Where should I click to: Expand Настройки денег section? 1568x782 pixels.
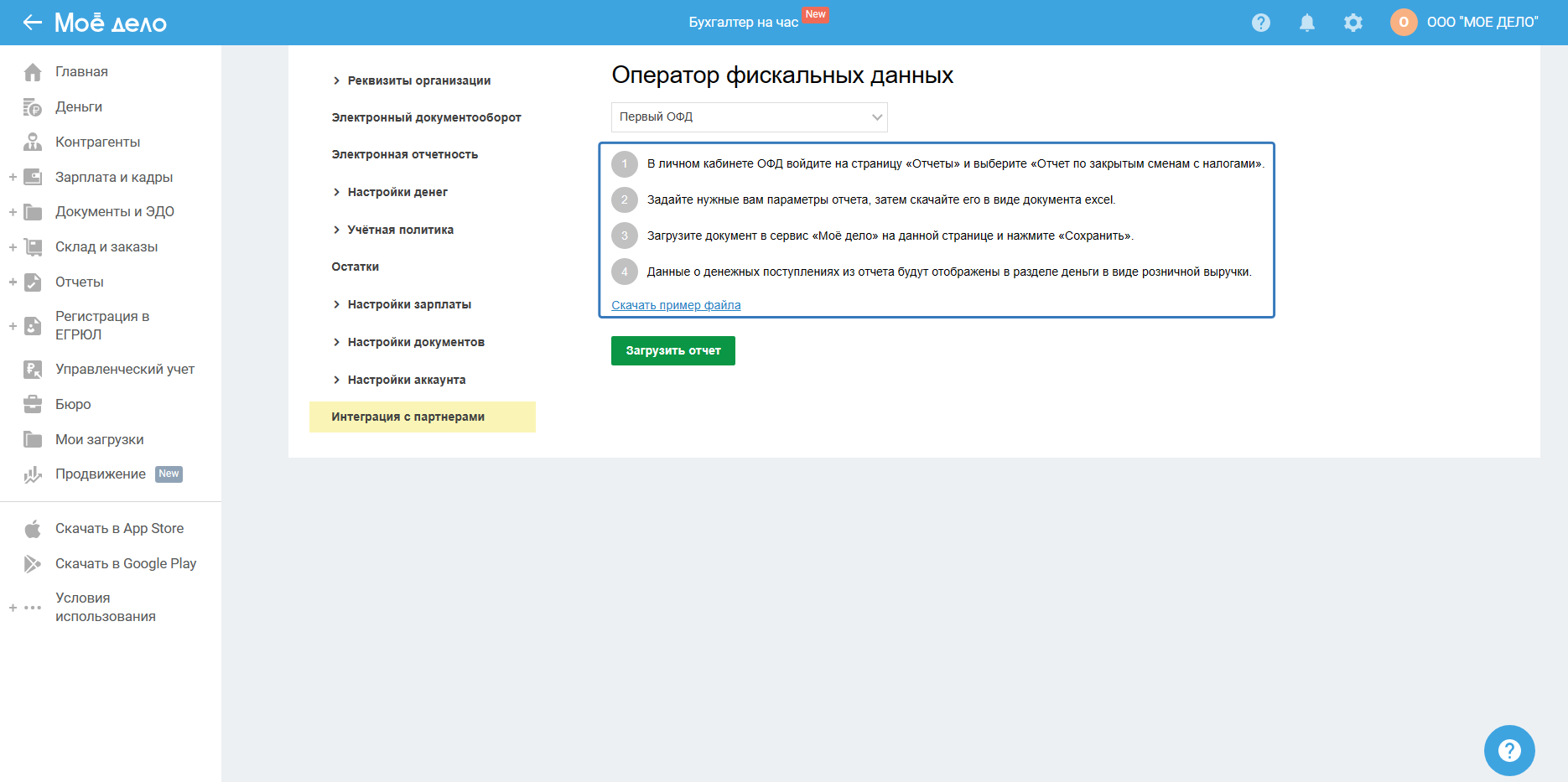336,192
